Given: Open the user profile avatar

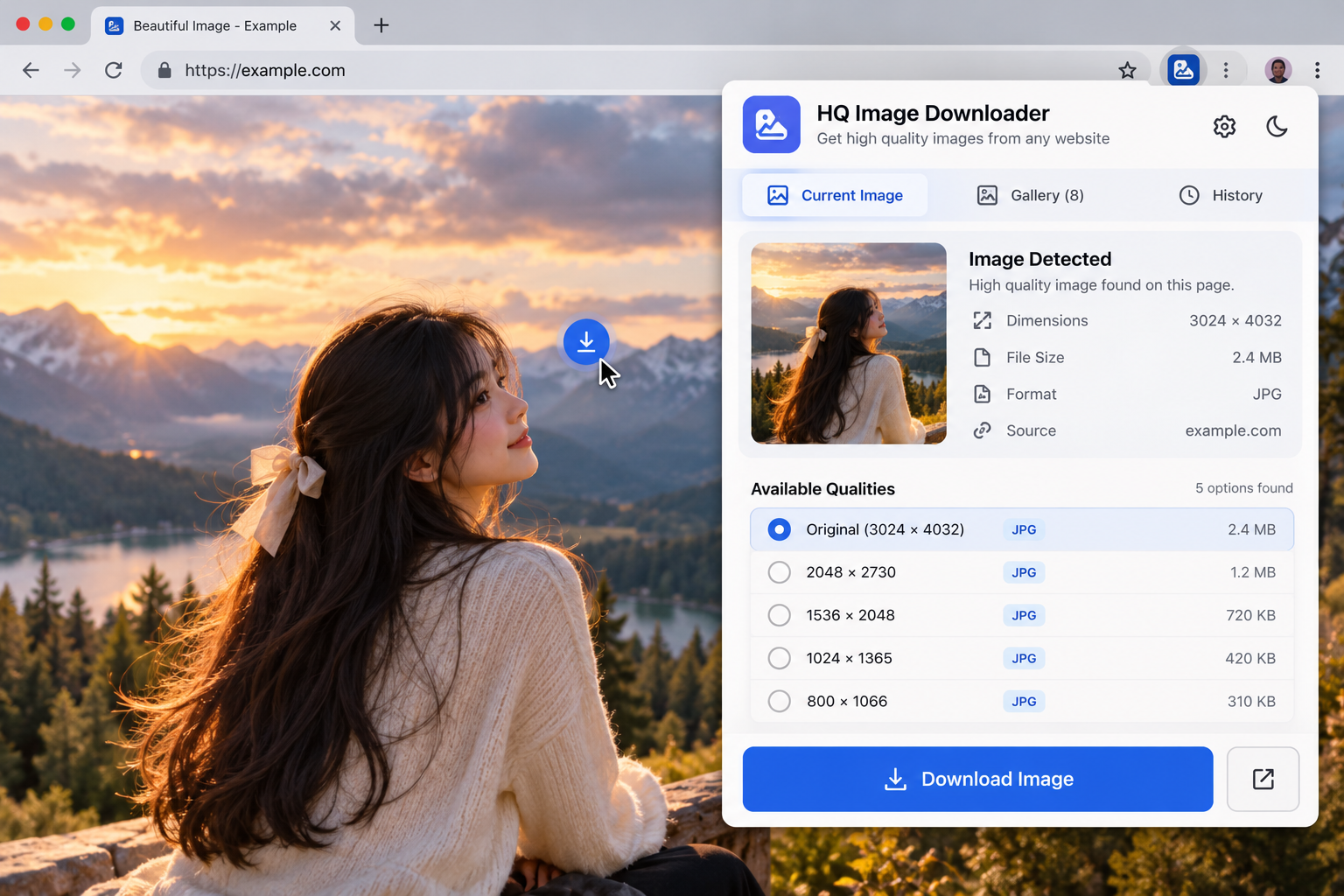Looking at the screenshot, I should pos(1278,70).
